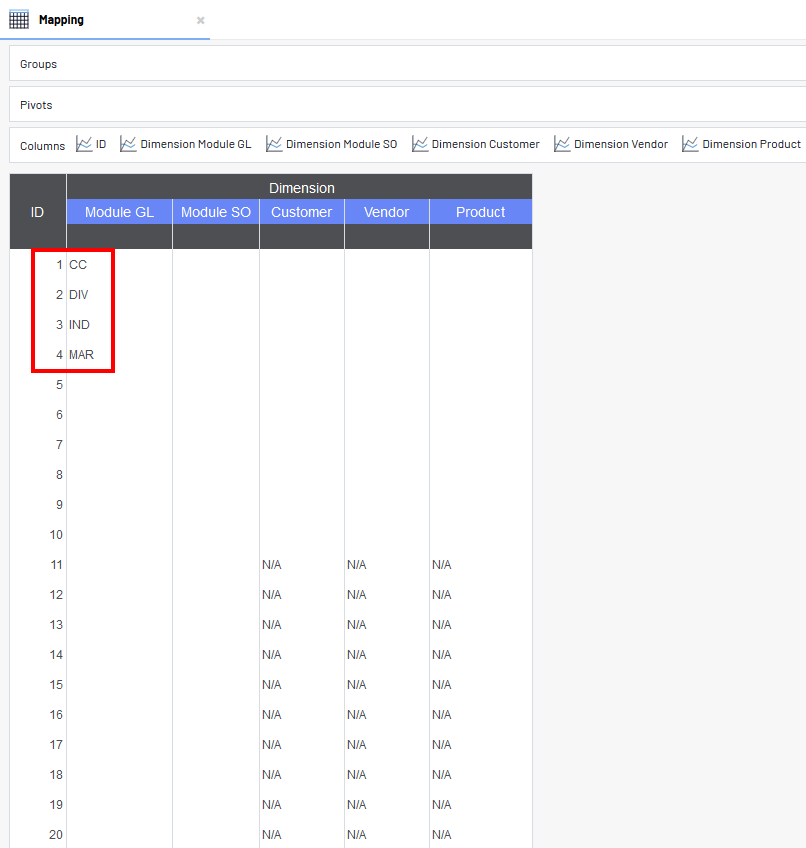Click the Customer column header

click(x=302, y=212)
